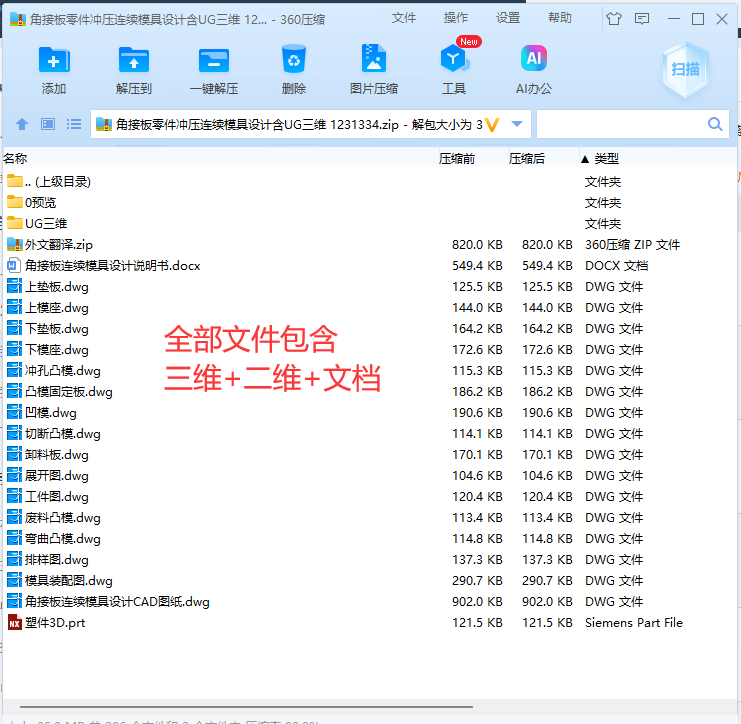Click the 删除 (Delete) recycle icon

294,59
